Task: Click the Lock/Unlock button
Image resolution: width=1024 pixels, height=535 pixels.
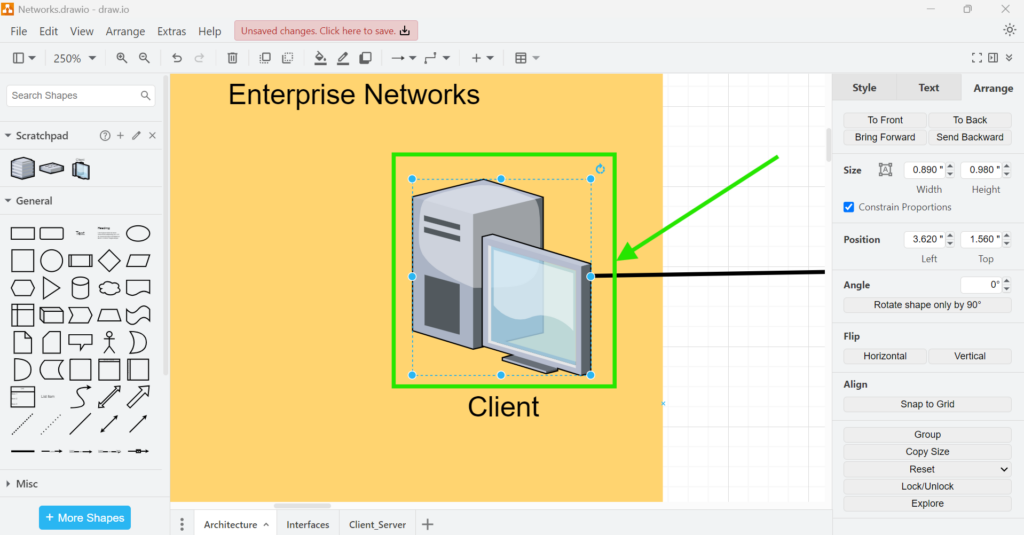Action: (927, 487)
